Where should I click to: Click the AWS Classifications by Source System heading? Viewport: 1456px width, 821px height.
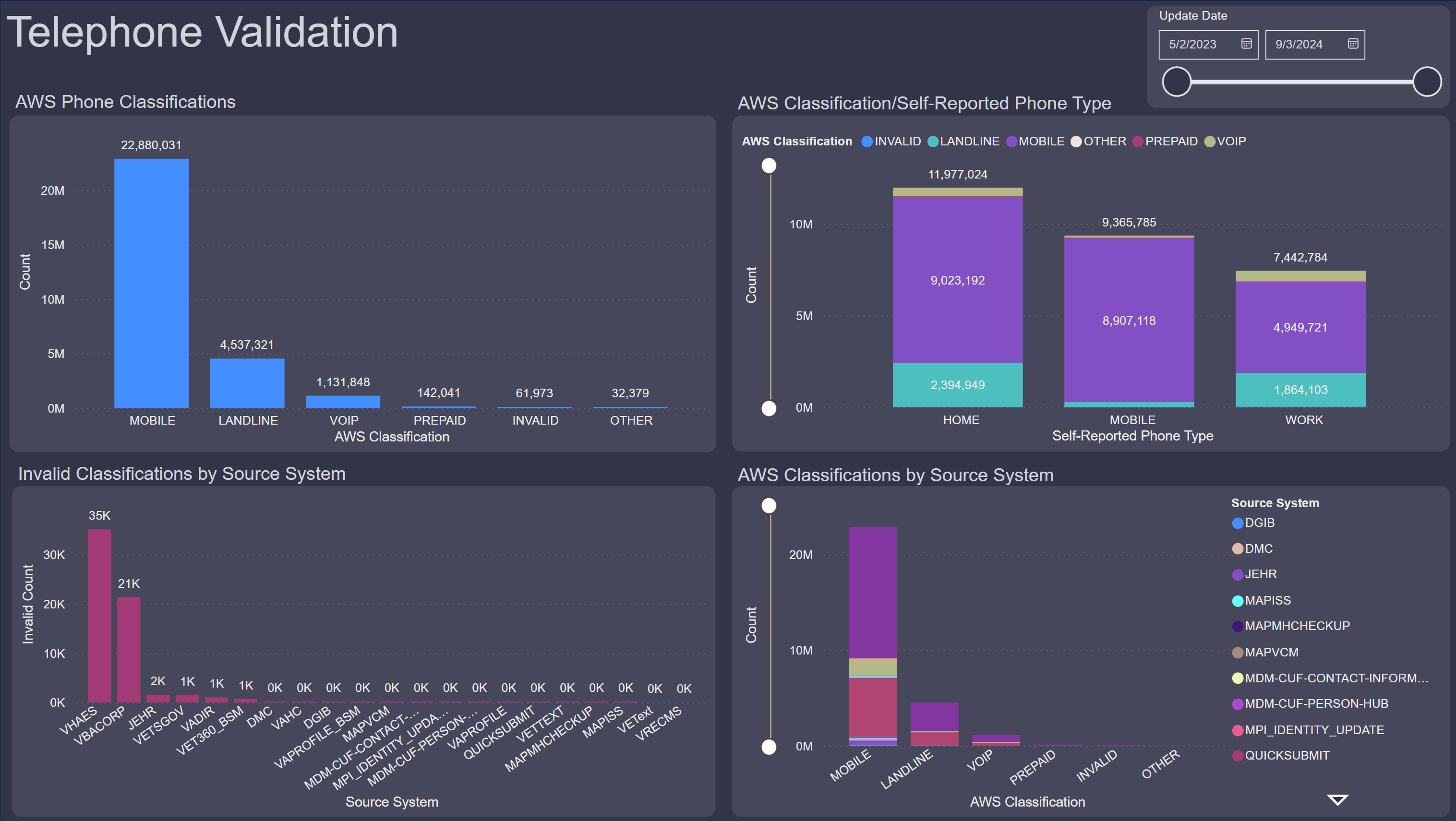point(895,475)
